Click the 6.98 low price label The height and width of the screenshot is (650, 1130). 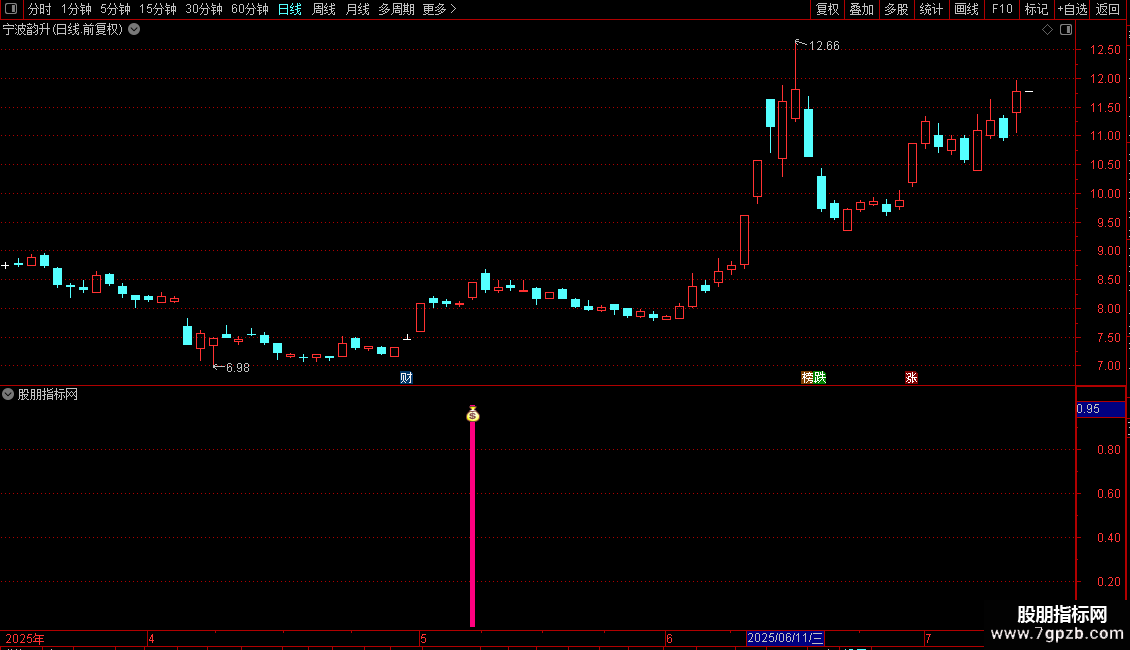(x=238, y=368)
